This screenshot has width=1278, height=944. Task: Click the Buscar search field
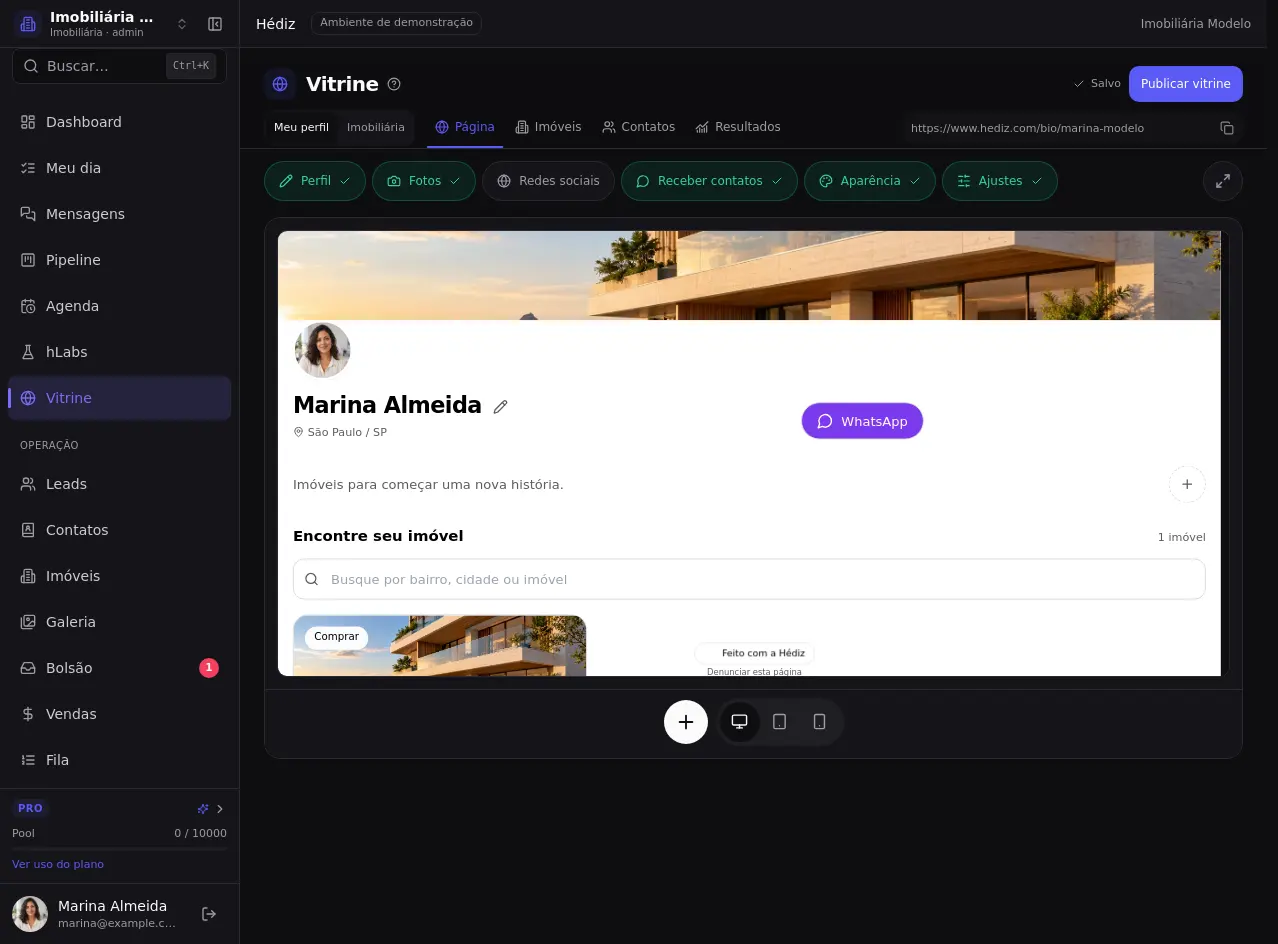coord(119,66)
